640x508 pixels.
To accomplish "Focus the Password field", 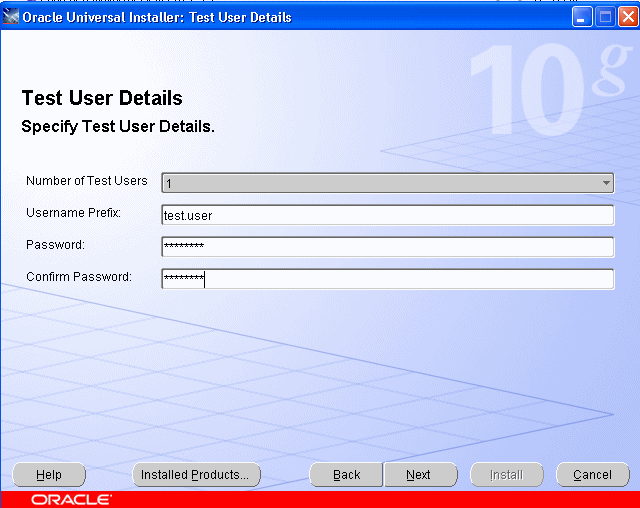I will [x=387, y=247].
